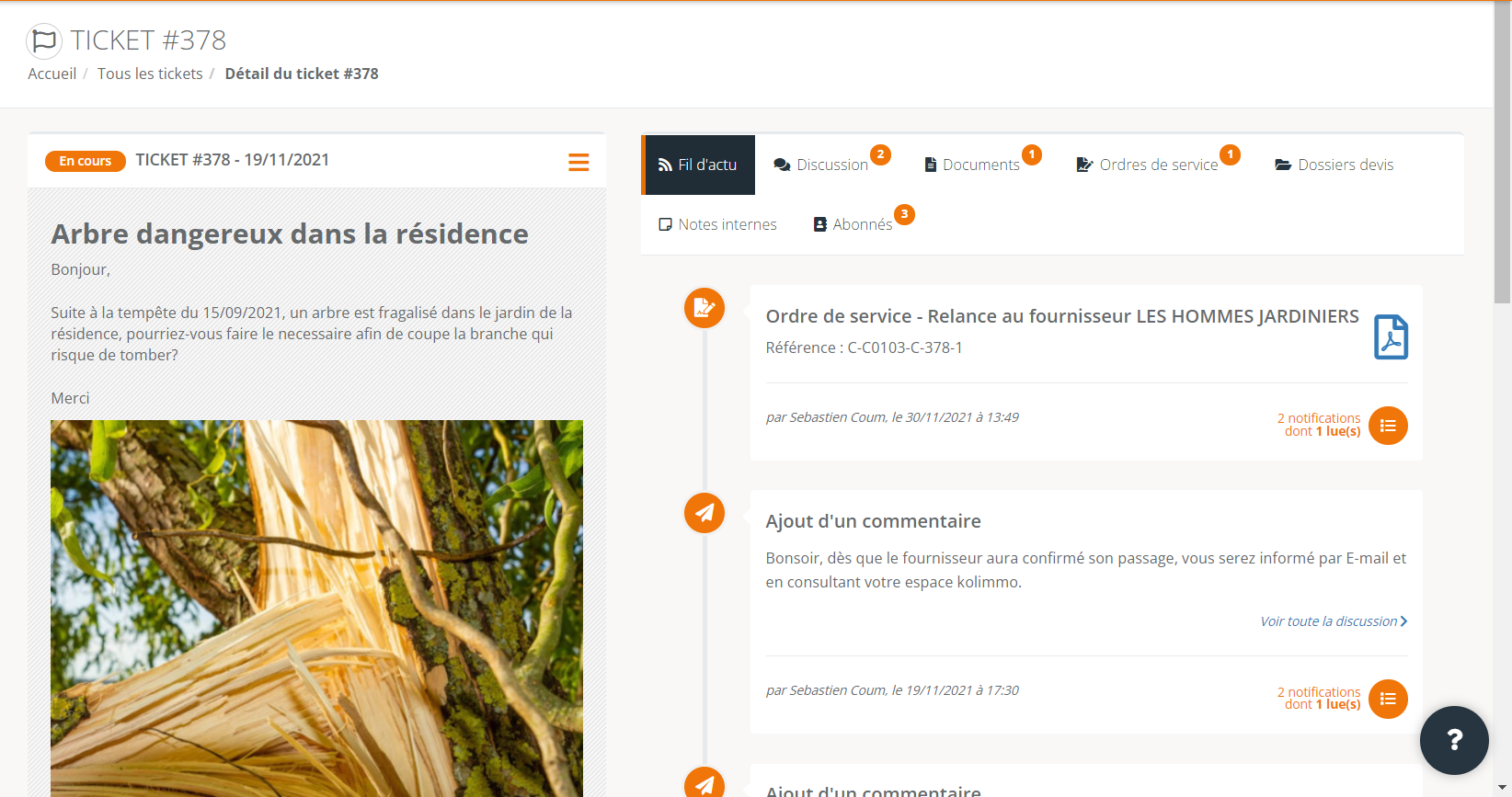Click Voir toute la discussion link
The image size is (1512, 797).
click(1334, 621)
